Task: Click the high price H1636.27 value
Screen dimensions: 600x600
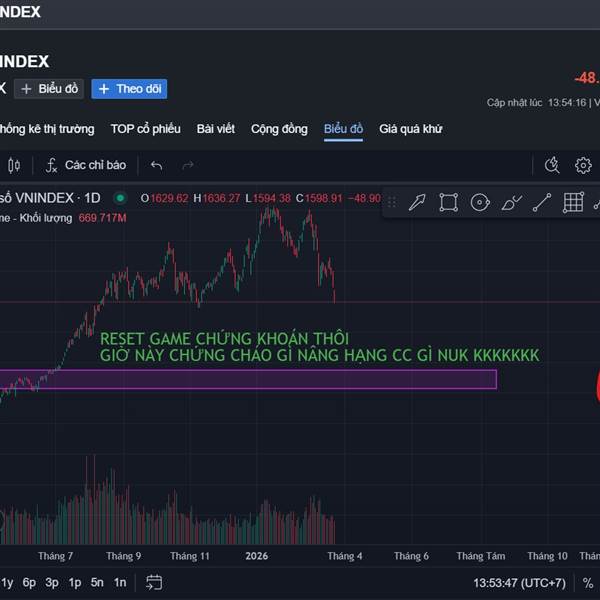Action: coord(217,198)
